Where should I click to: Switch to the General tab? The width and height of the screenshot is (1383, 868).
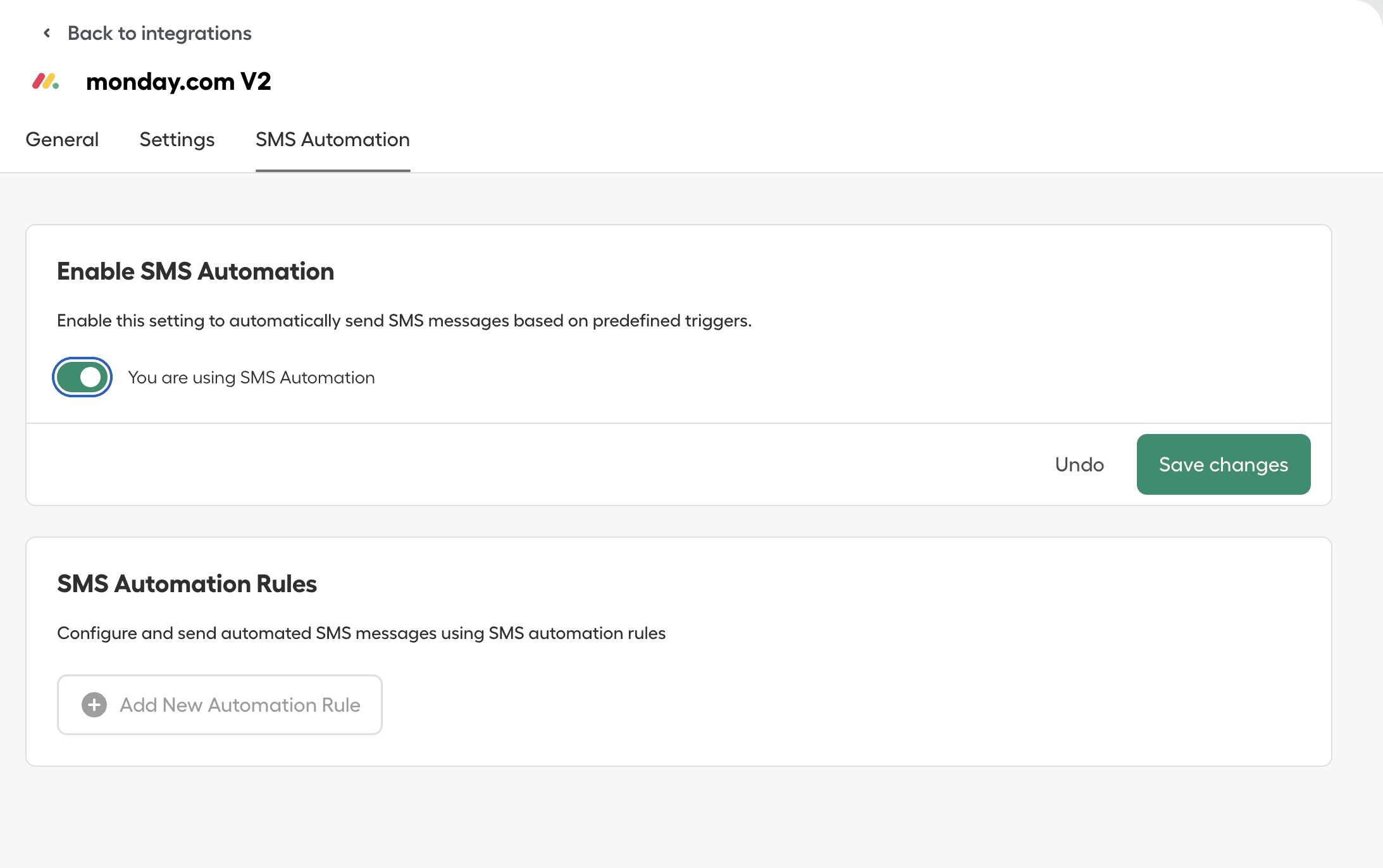61,139
